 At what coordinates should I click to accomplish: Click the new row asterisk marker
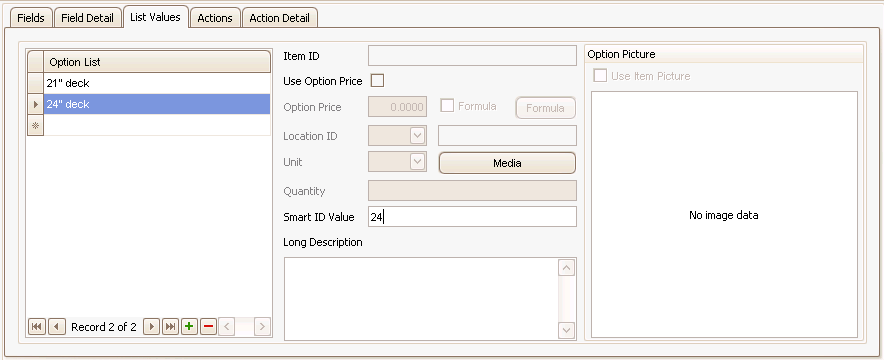click(x=36, y=126)
